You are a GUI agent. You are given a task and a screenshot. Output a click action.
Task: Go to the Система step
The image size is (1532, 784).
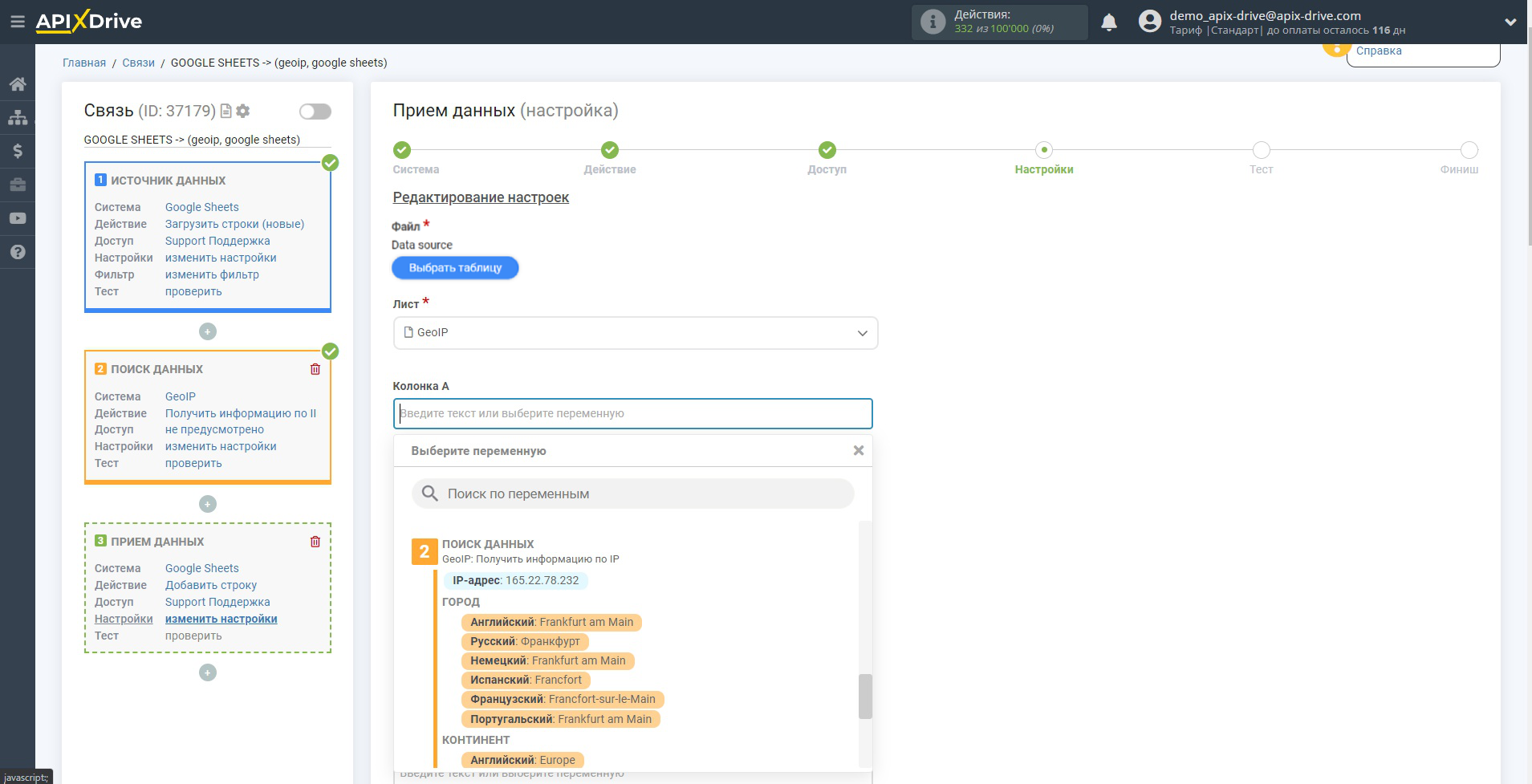402,150
